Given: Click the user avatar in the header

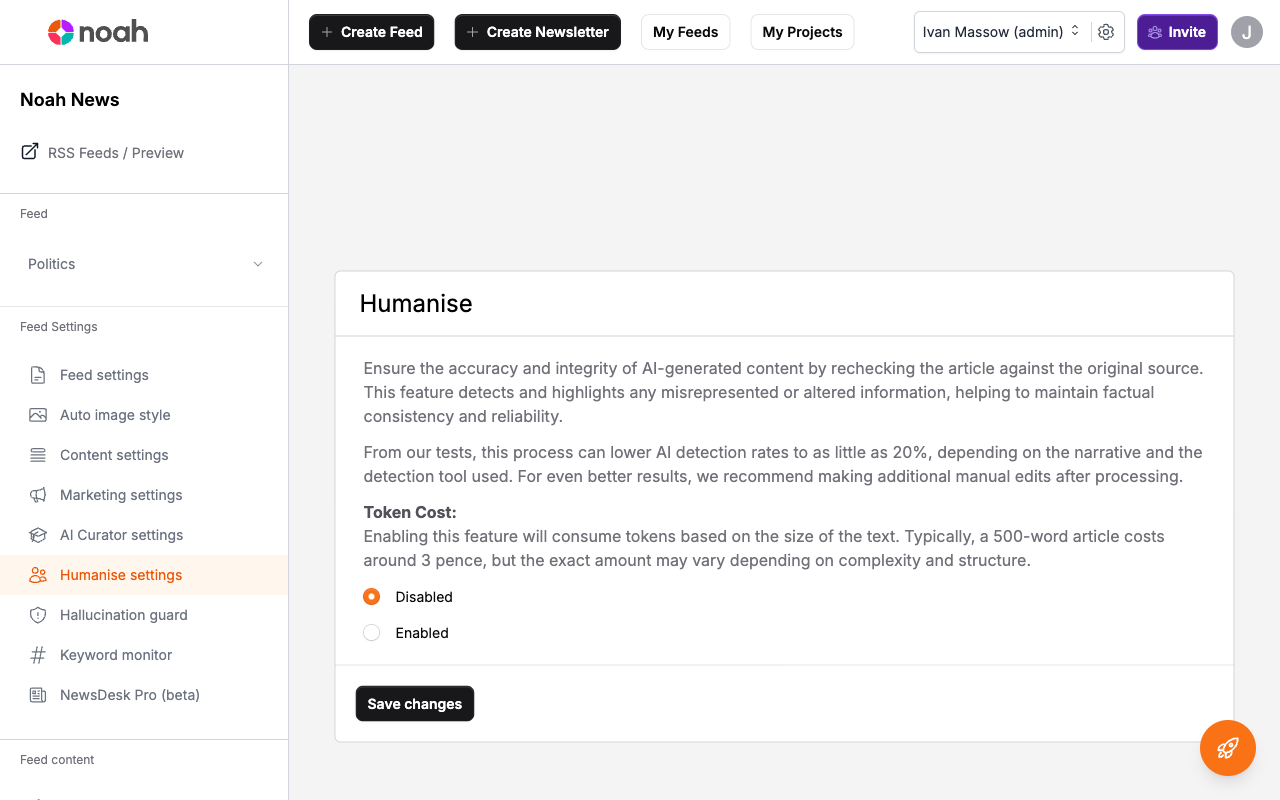Looking at the screenshot, I should click(1246, 32).
